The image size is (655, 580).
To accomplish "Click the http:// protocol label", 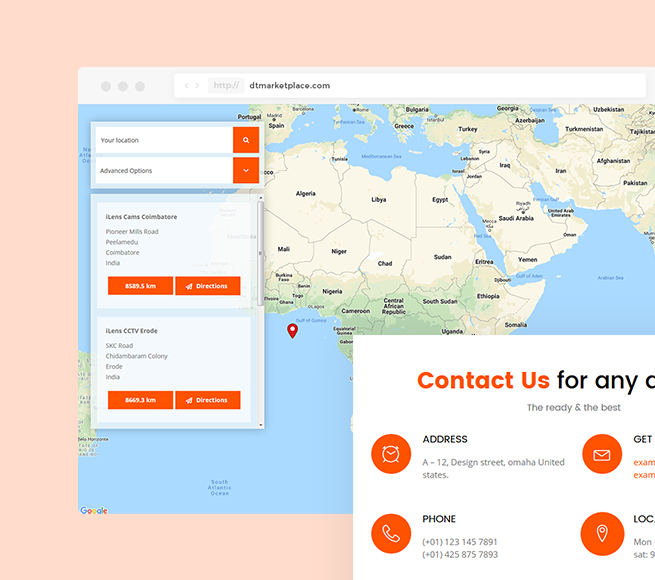I will pos(226,86).
